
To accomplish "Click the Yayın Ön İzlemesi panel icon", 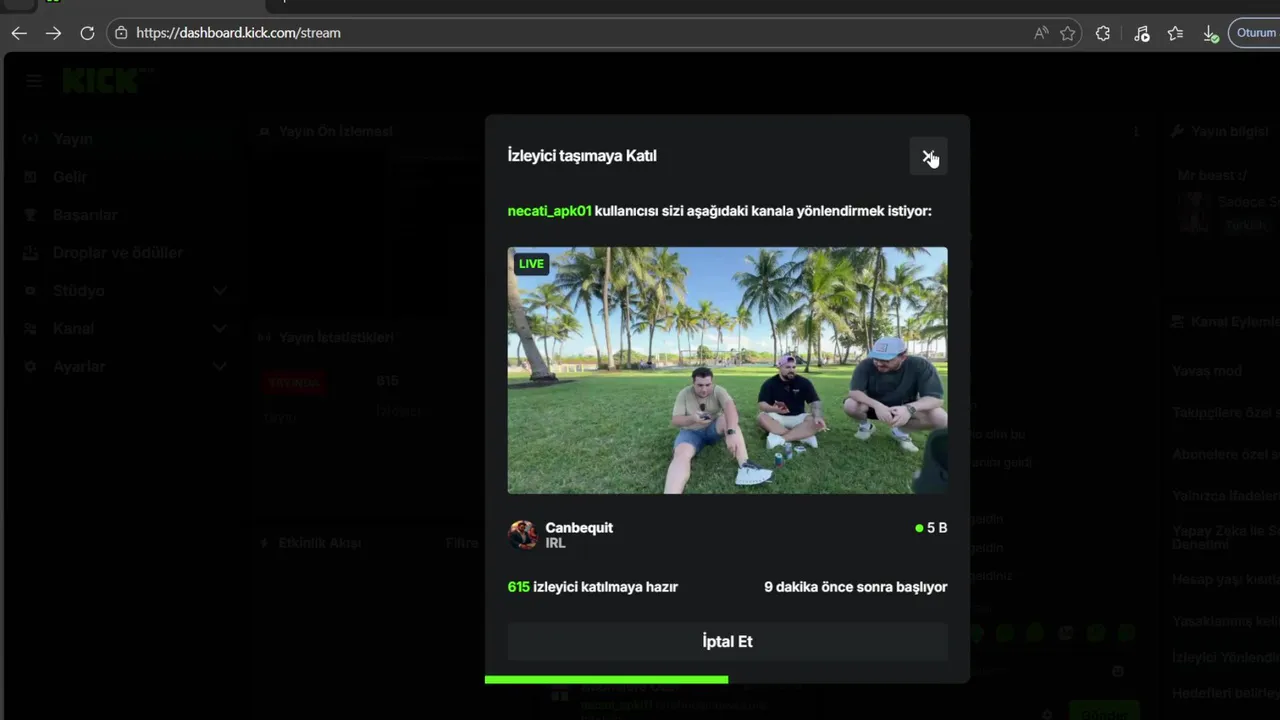I will [264, 131].
